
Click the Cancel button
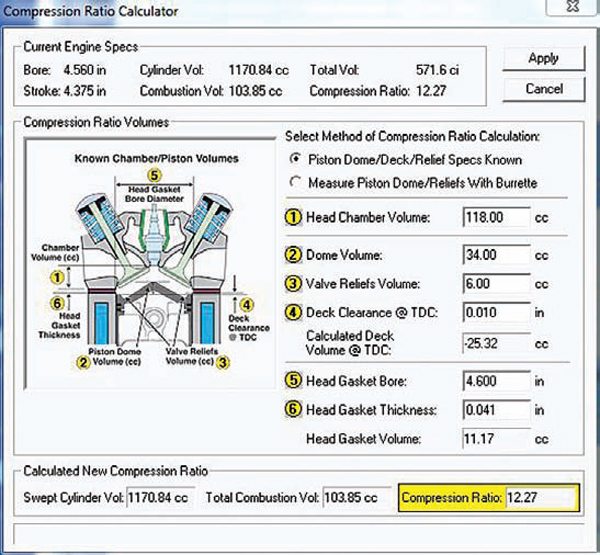(544, 89)
